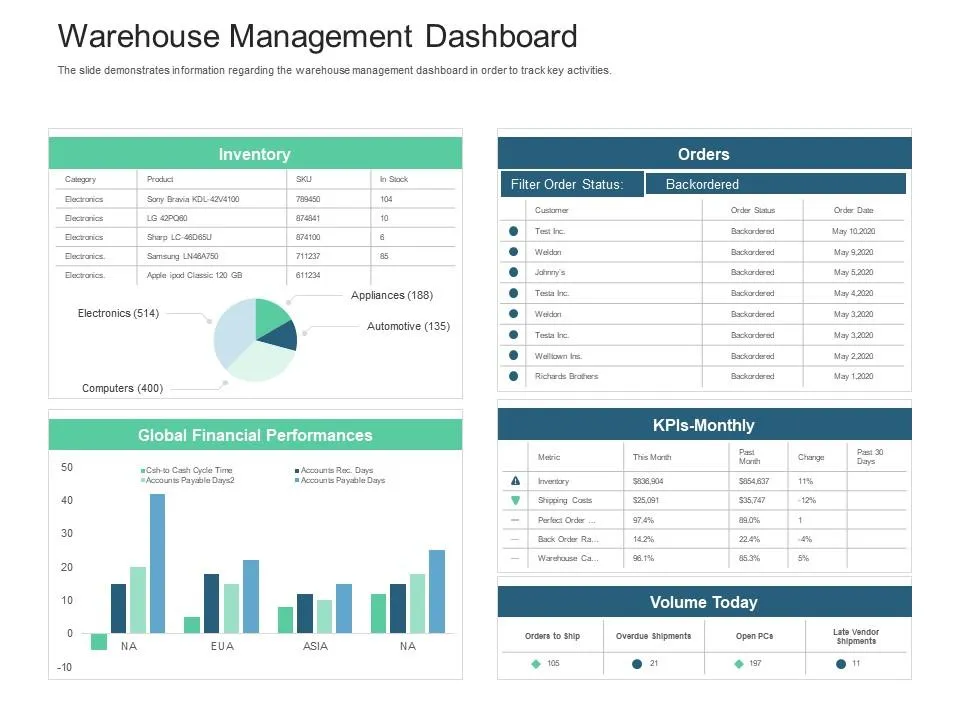This screenshot has height=720, width=960.
Task: Click the SKU column header in Inventory
Action: click(304, 179)
